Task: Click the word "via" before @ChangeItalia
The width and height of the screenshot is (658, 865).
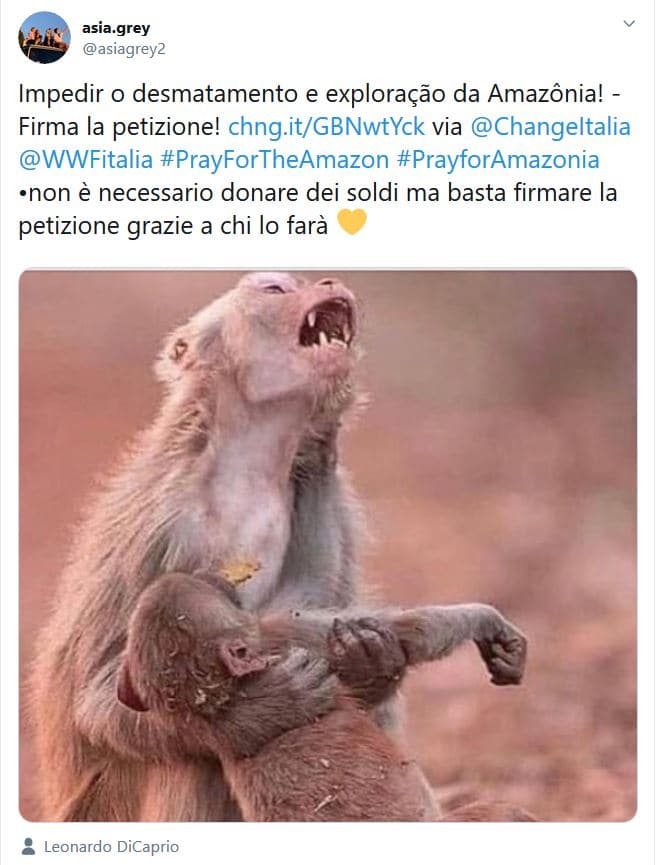Action: (447, 126)
